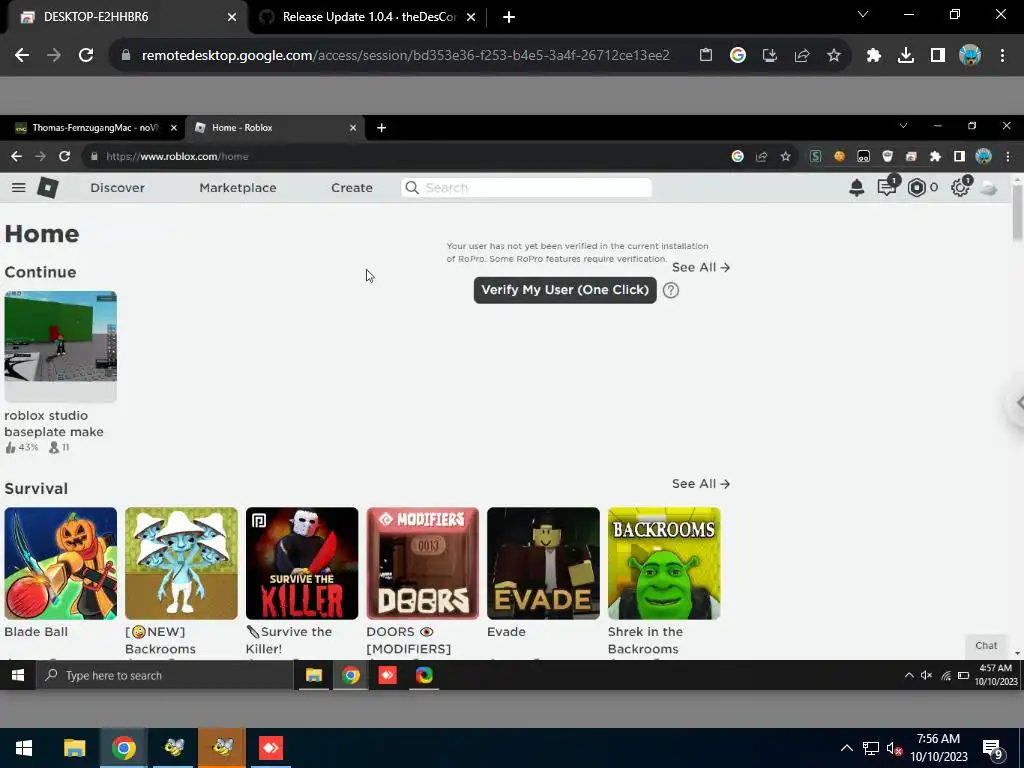Open the Evade game thumbnail
1024x768 pixels.
click(543, 564)
